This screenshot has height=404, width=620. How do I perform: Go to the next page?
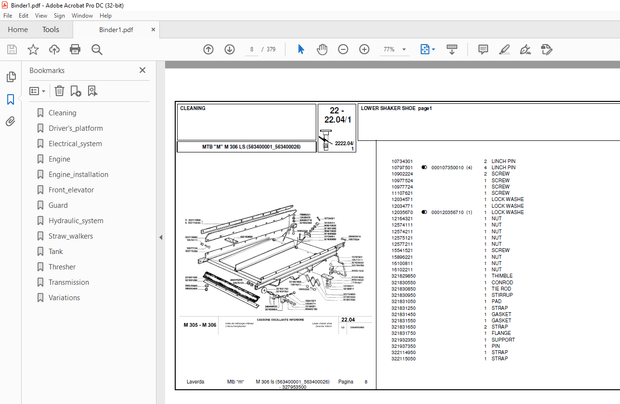(x=230, y=49)
